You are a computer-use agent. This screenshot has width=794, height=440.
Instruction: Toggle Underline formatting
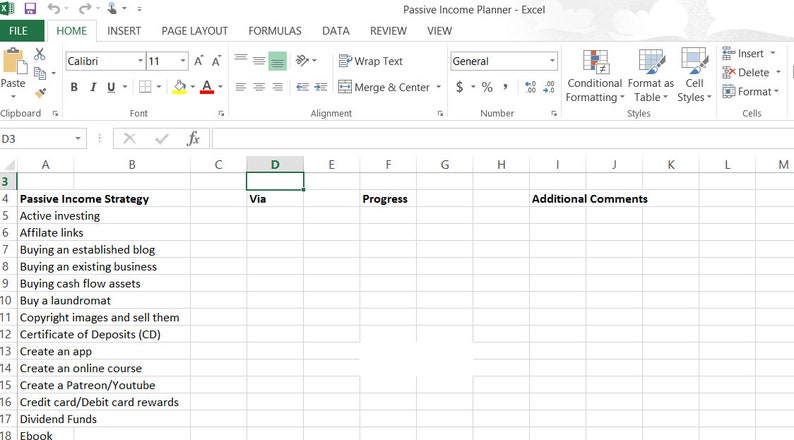(111, 87)
